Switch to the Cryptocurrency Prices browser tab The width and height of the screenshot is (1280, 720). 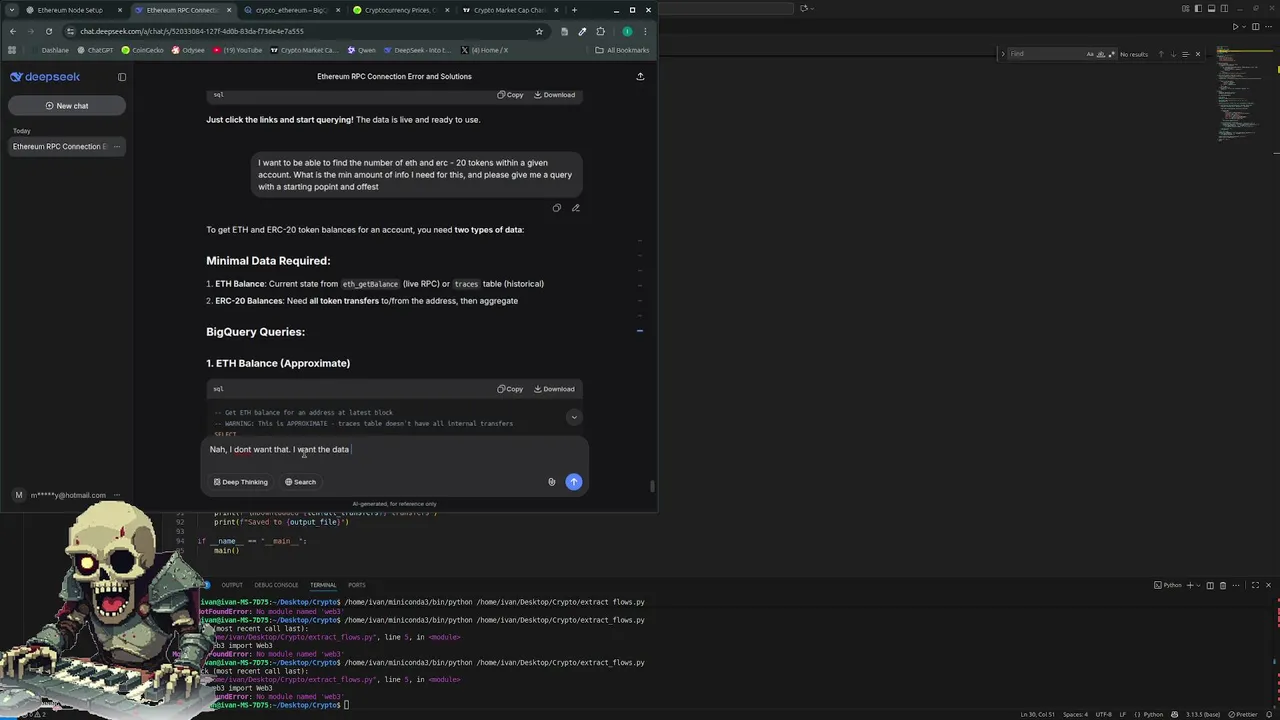click(400, 10)
